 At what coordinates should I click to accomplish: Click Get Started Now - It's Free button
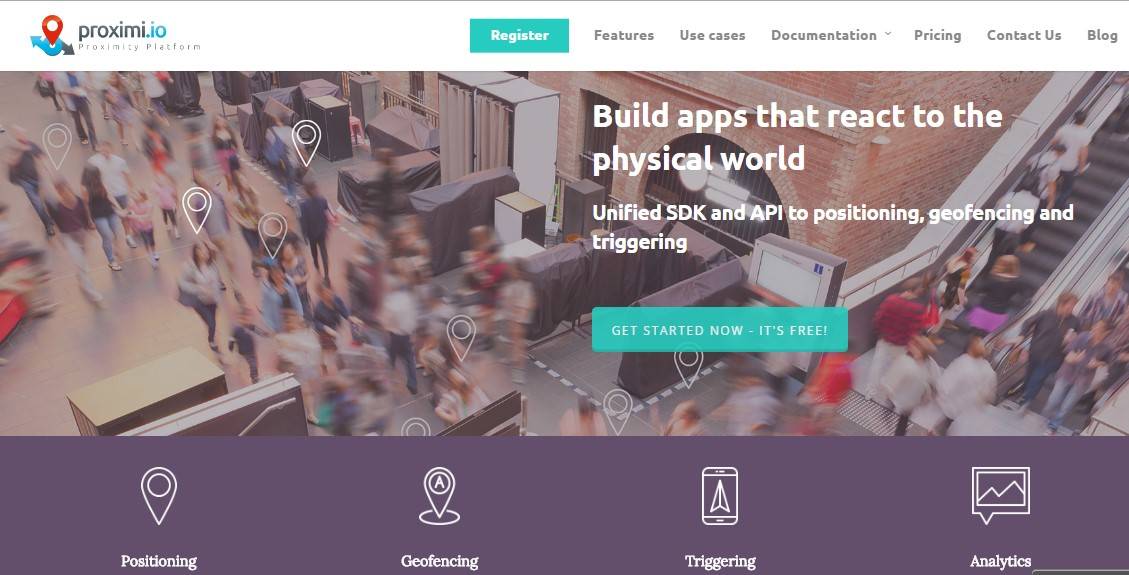[x=719, y=330]
